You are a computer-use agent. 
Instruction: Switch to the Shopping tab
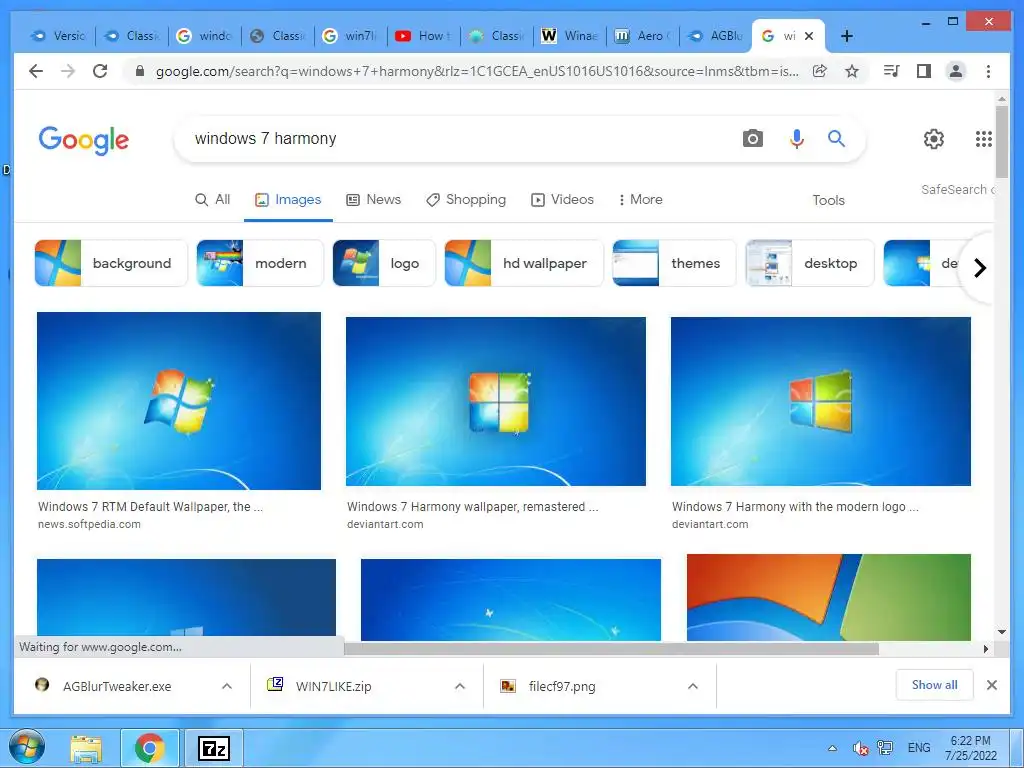coord(466,200)
